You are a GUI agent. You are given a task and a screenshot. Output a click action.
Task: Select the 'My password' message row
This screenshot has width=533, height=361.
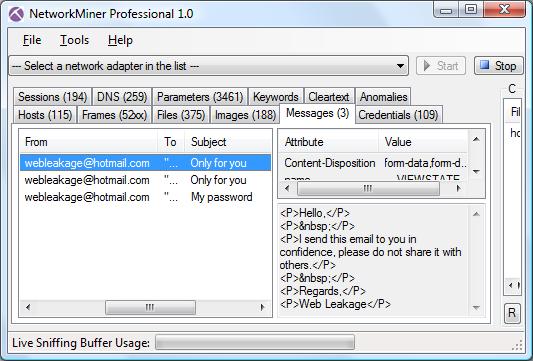coord(145,197)
